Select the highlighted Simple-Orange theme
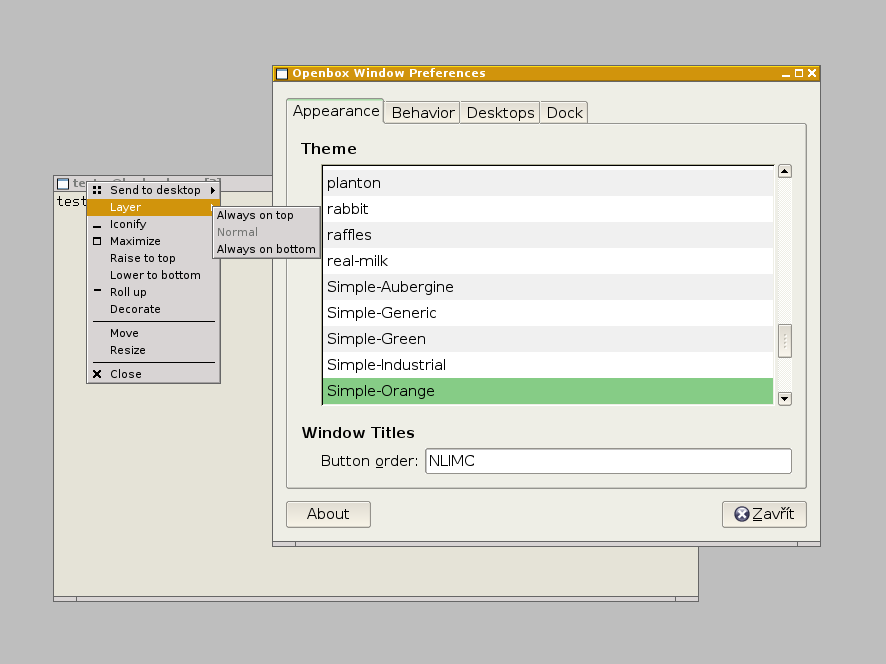 pos(548,391)
